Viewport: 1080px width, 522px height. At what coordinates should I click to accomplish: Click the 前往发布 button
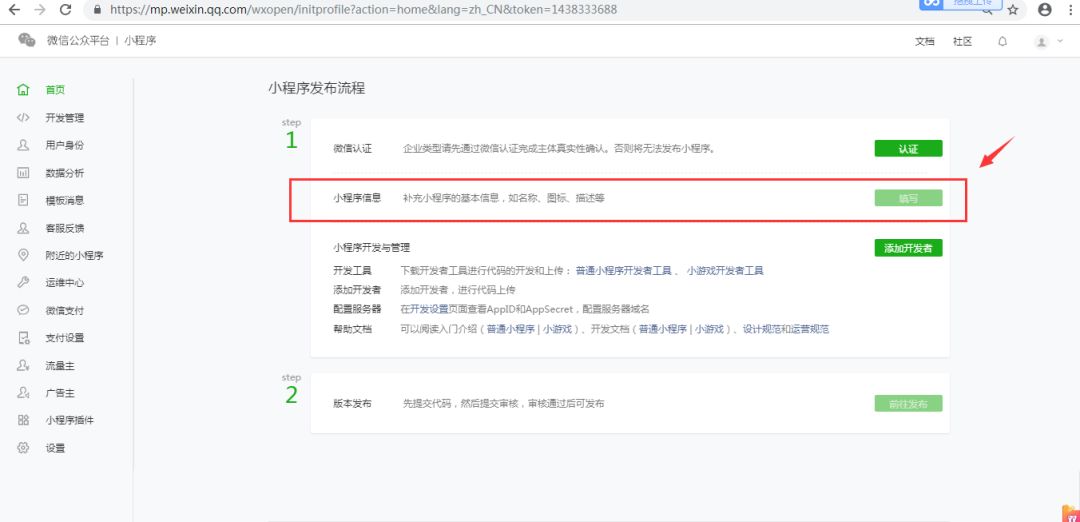(908, 404)
